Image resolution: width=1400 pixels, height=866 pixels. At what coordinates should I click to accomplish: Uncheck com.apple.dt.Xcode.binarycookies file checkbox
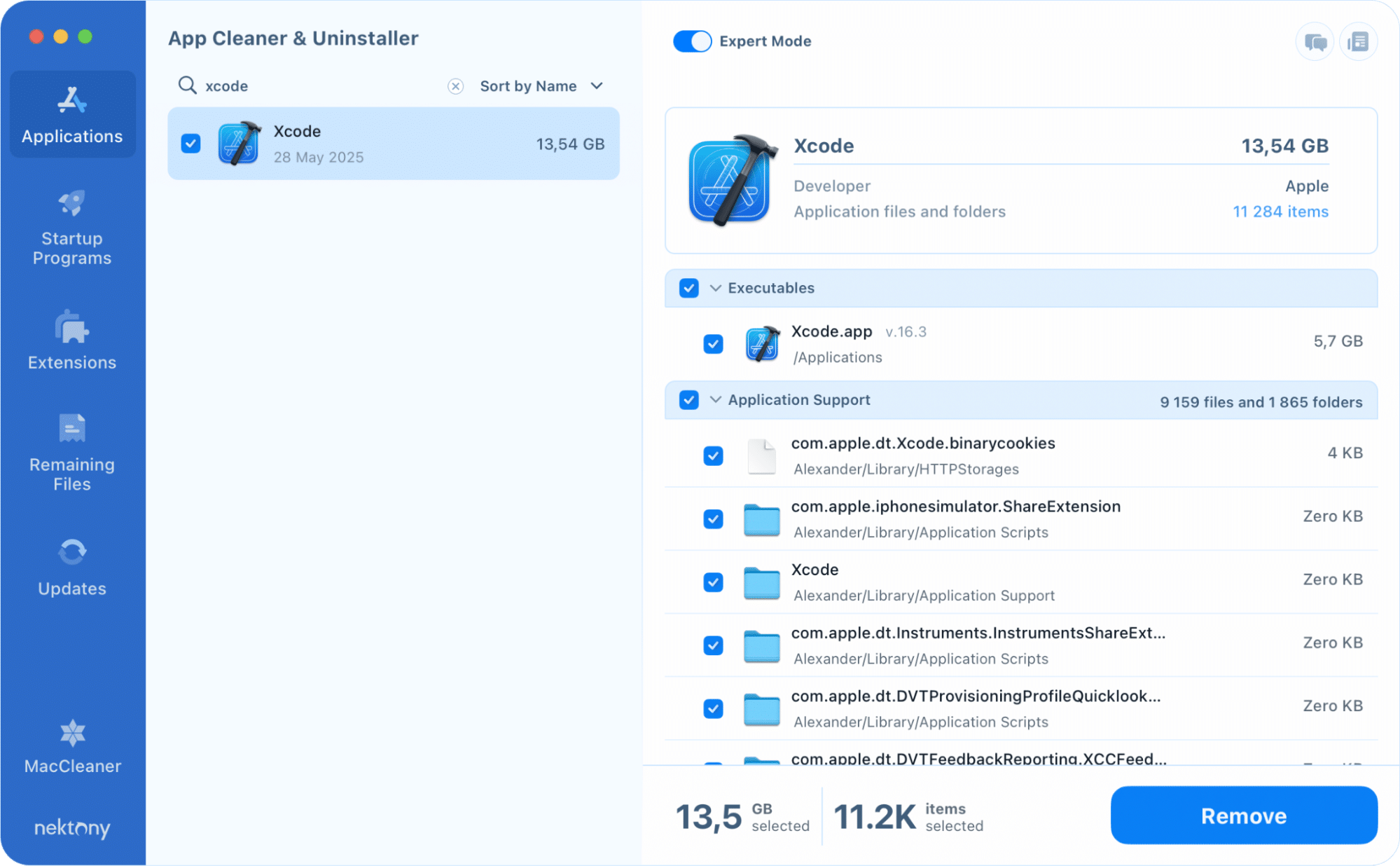click(x=713, y=456)
